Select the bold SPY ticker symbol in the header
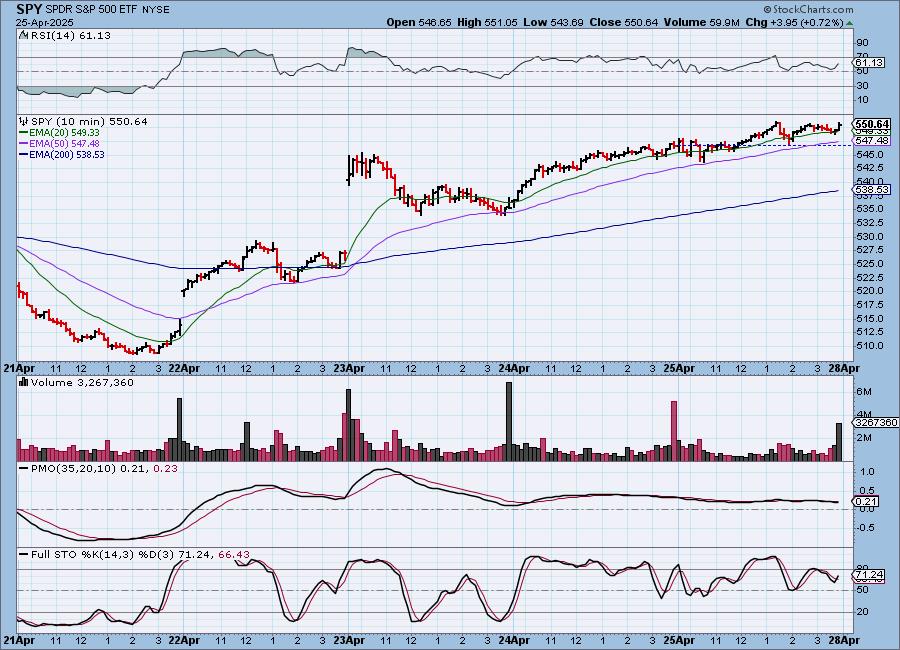The image size is (900, 650). (29, 9)
